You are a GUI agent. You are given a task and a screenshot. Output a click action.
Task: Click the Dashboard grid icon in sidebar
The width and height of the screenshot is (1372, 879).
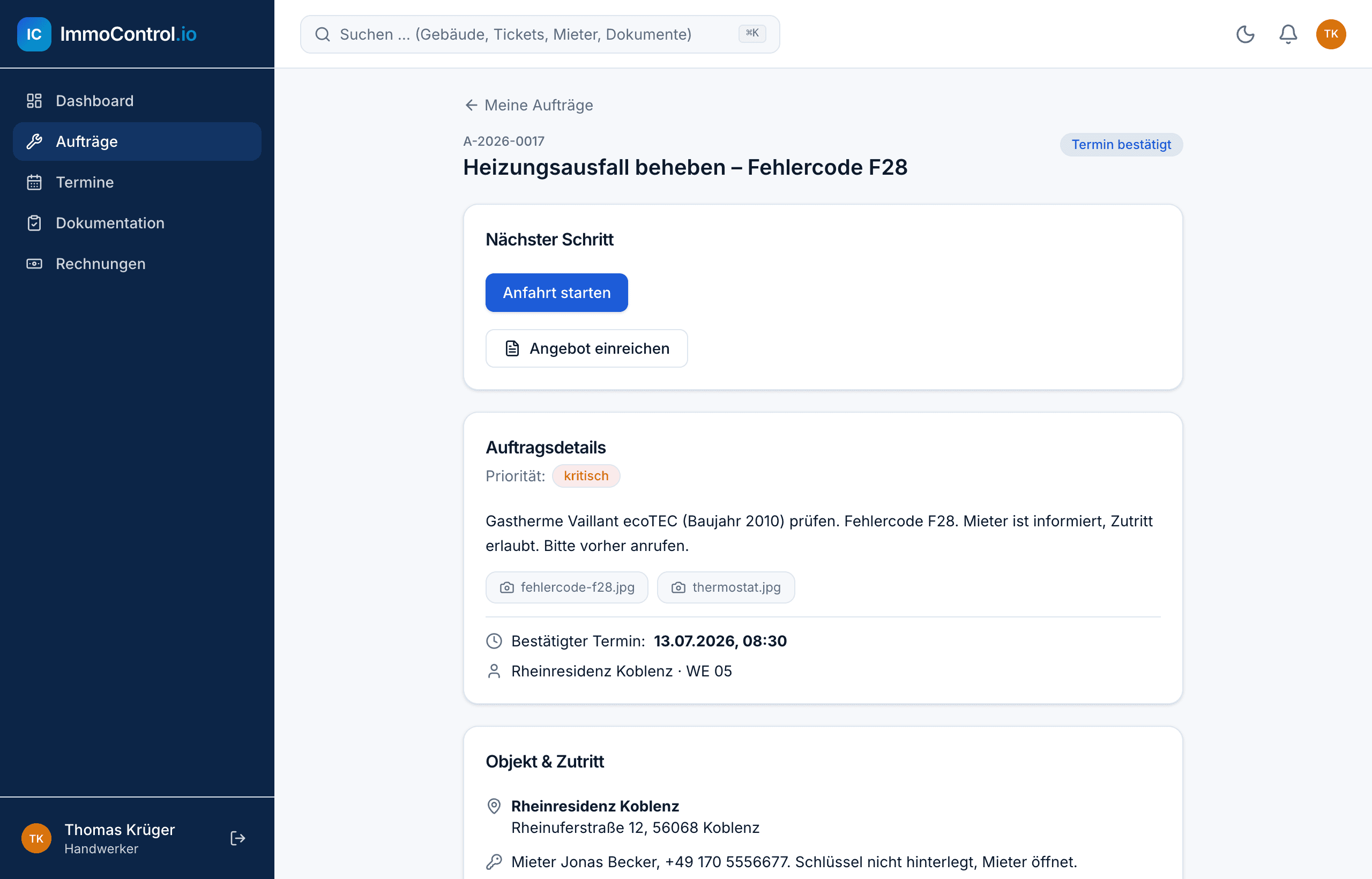[x=34, y=101]
